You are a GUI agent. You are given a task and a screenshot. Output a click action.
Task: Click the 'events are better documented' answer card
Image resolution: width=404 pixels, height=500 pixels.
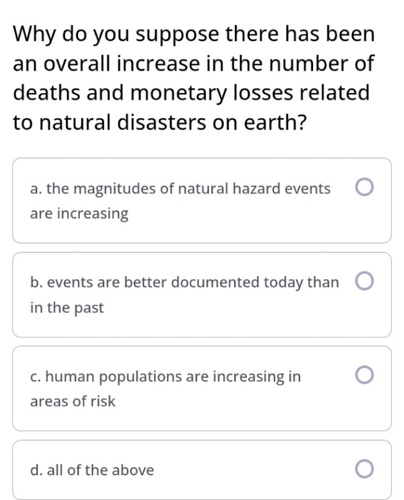[x=202, y=295]
